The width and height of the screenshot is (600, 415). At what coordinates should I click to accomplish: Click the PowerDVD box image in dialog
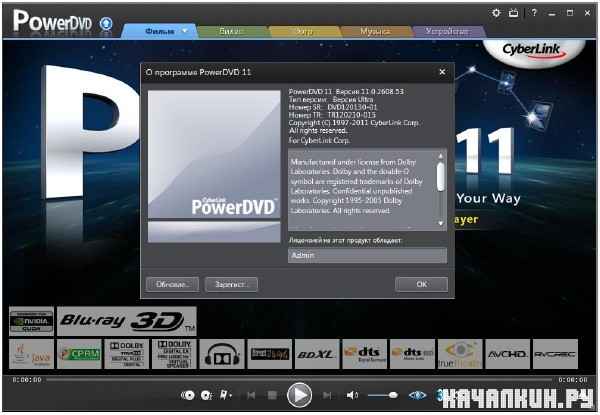click(214, 166)
